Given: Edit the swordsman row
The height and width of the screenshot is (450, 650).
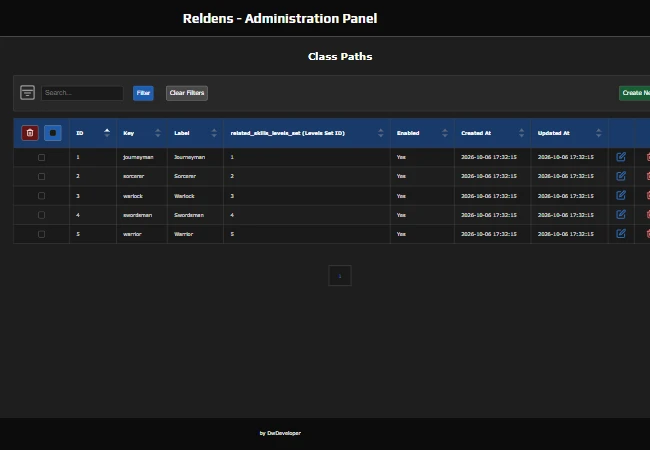Looking at the screenshot, I should point(621,214).
